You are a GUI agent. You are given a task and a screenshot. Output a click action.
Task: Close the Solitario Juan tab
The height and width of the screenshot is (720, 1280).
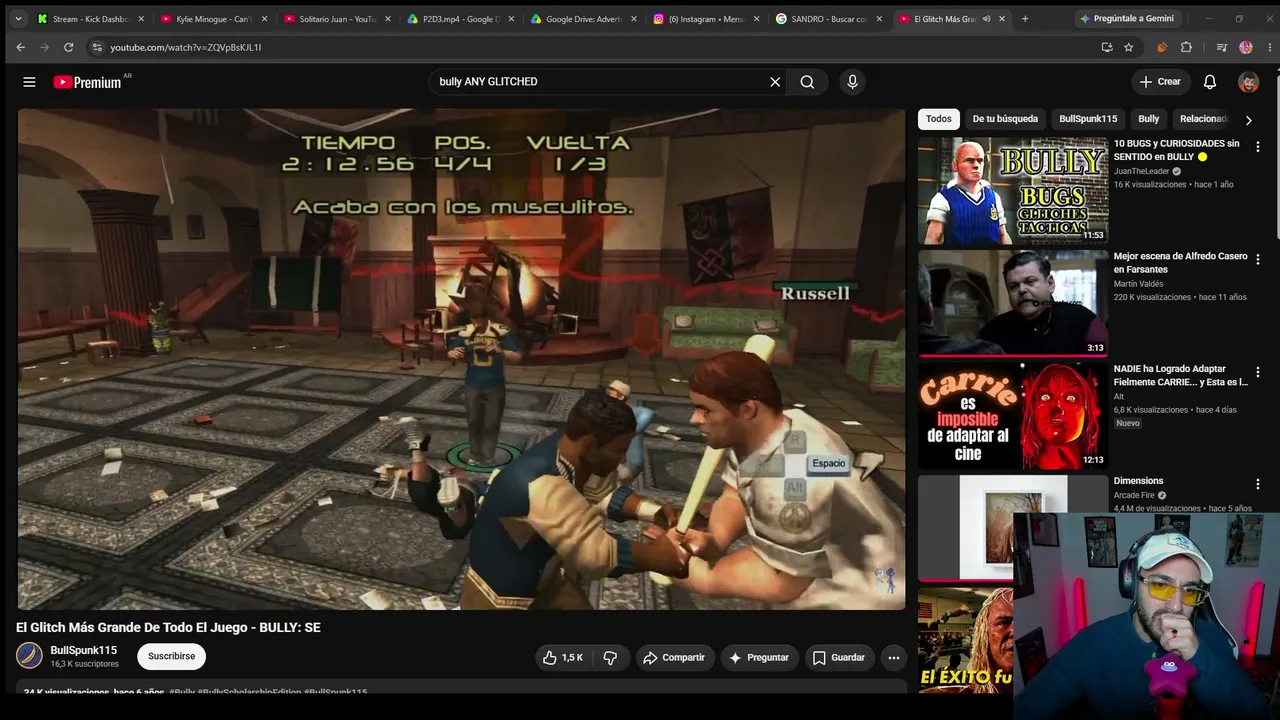click(x=388, y=19)
